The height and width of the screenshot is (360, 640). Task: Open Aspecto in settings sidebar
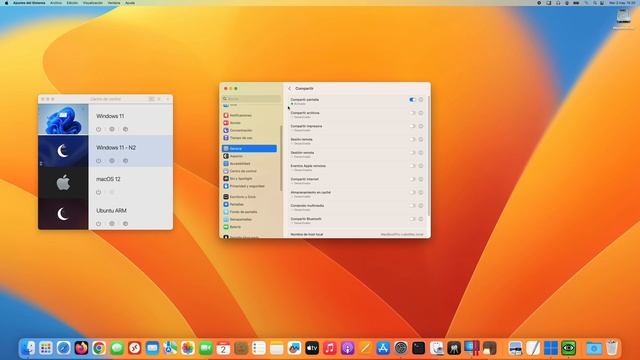tap(249, 156)
